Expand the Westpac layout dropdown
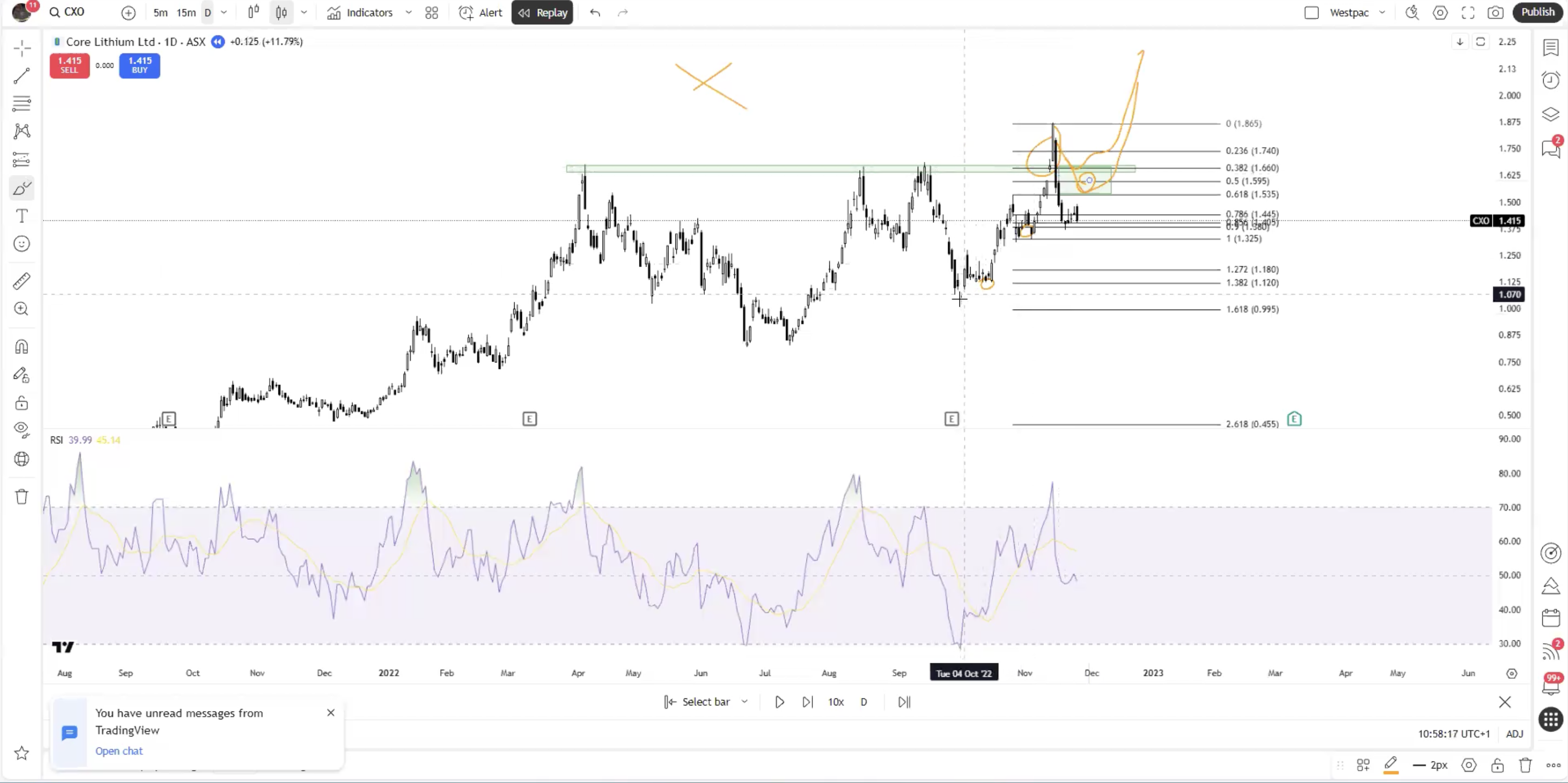This screenshot has height=783, width=1568. pos(1382,13)
